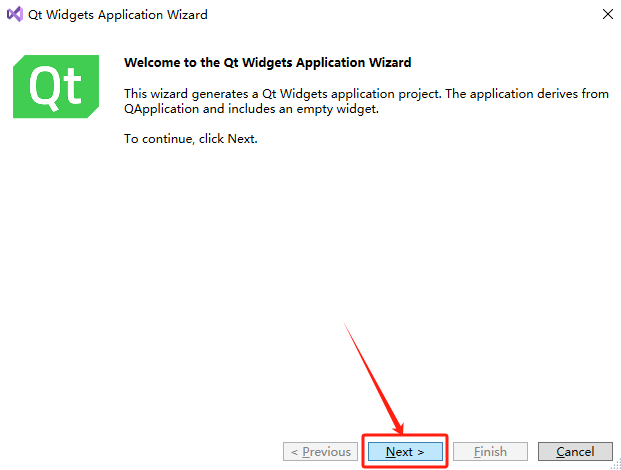Image resolution: width=621 pixels, height=470 pixels.
Task: Click the disabled Finish button
Action: point(490,451)
